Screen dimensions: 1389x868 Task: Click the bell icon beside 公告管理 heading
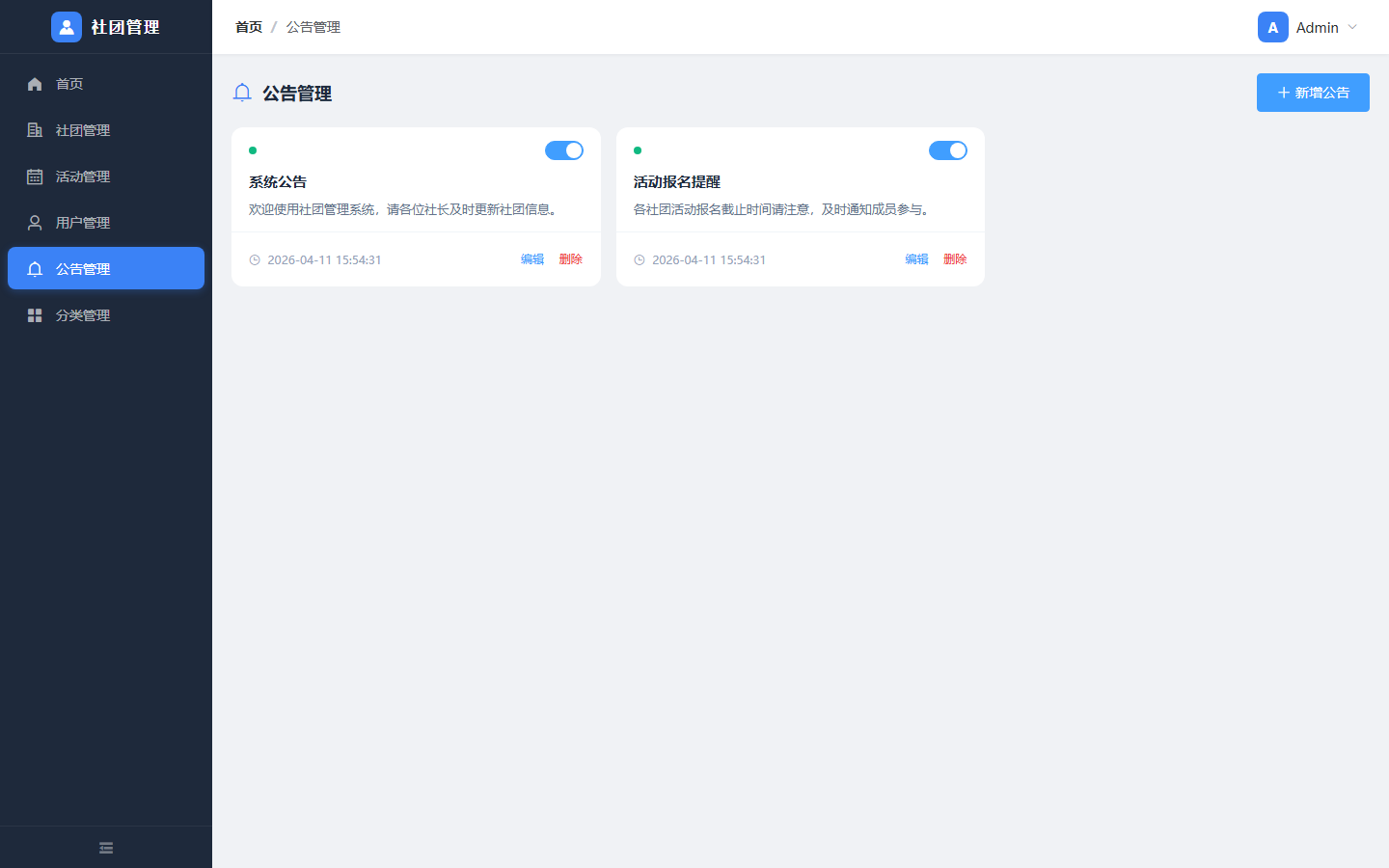tap(242, 93)
